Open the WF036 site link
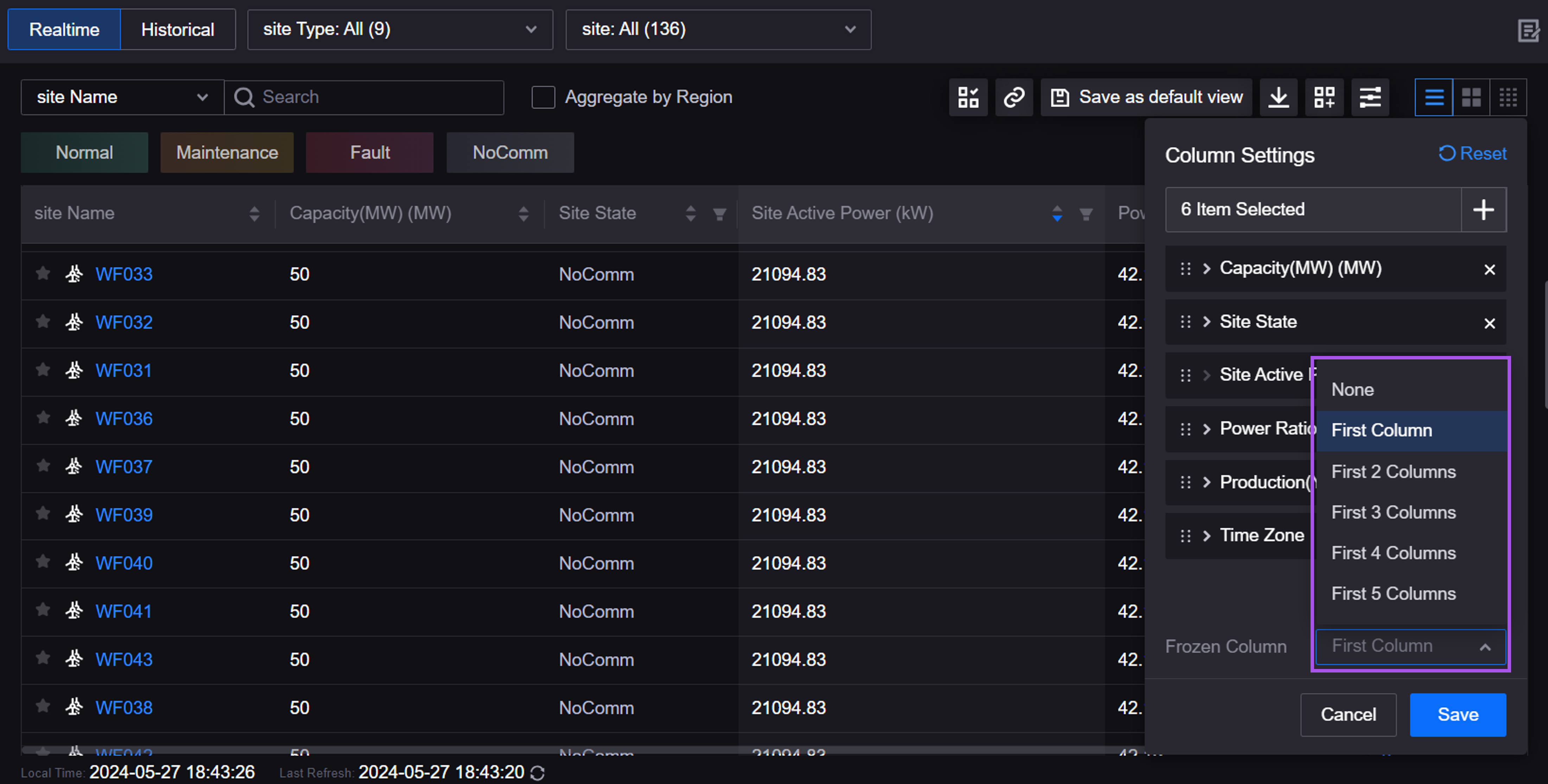1548x784 pixels. (x=124, y=419)
